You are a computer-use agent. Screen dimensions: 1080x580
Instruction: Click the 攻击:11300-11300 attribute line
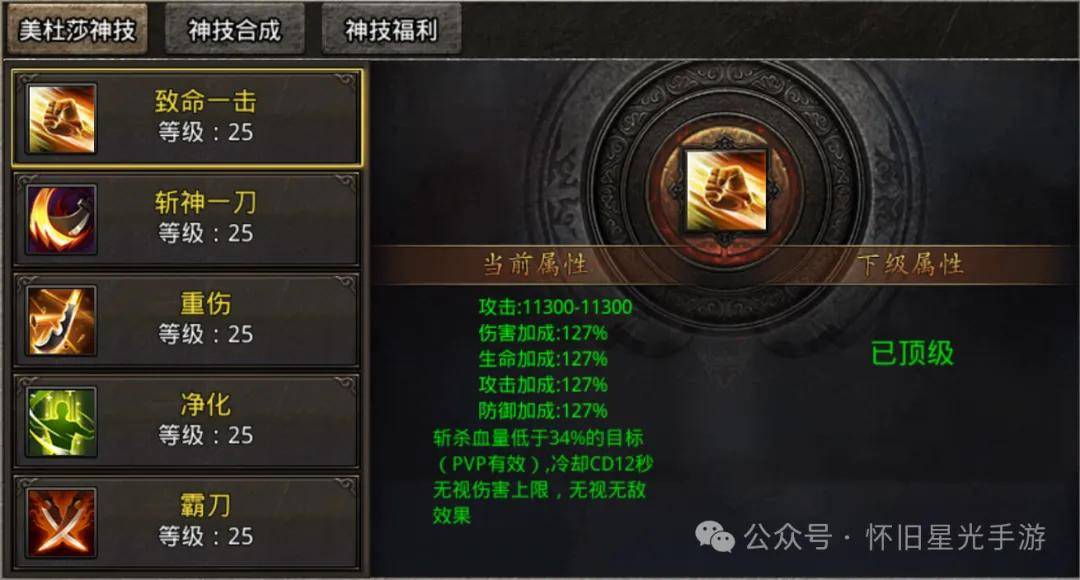pos(555,307)
